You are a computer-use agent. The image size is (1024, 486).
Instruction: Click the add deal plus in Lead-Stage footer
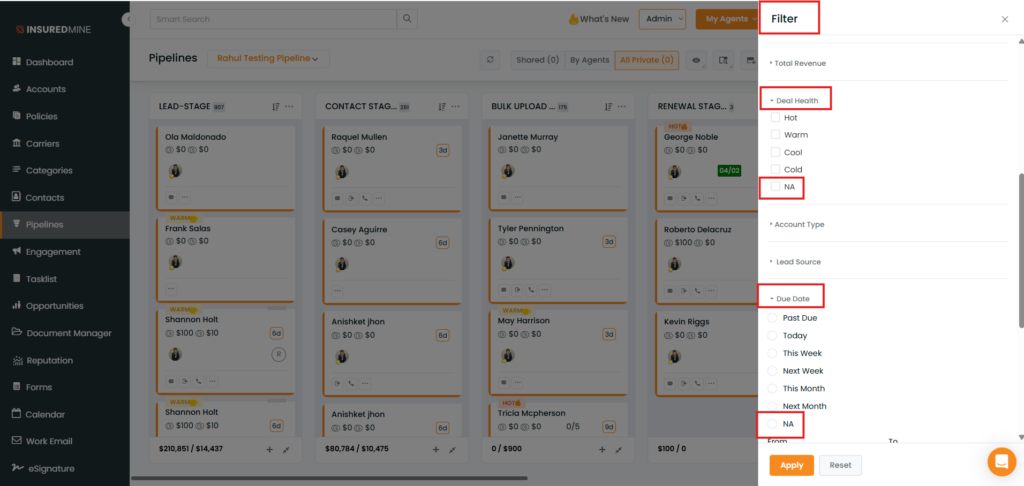point(269,450)
